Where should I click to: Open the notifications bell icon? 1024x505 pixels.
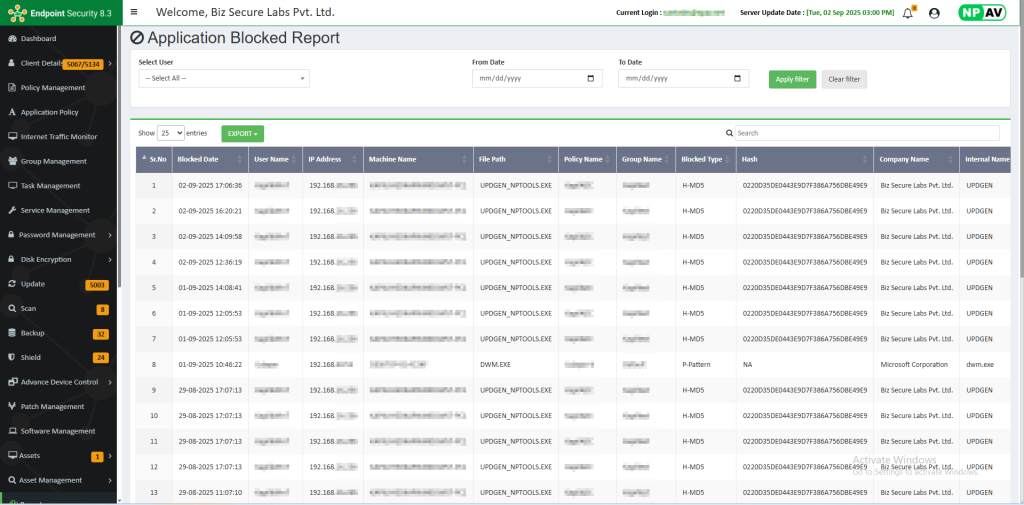pos(908,13)
